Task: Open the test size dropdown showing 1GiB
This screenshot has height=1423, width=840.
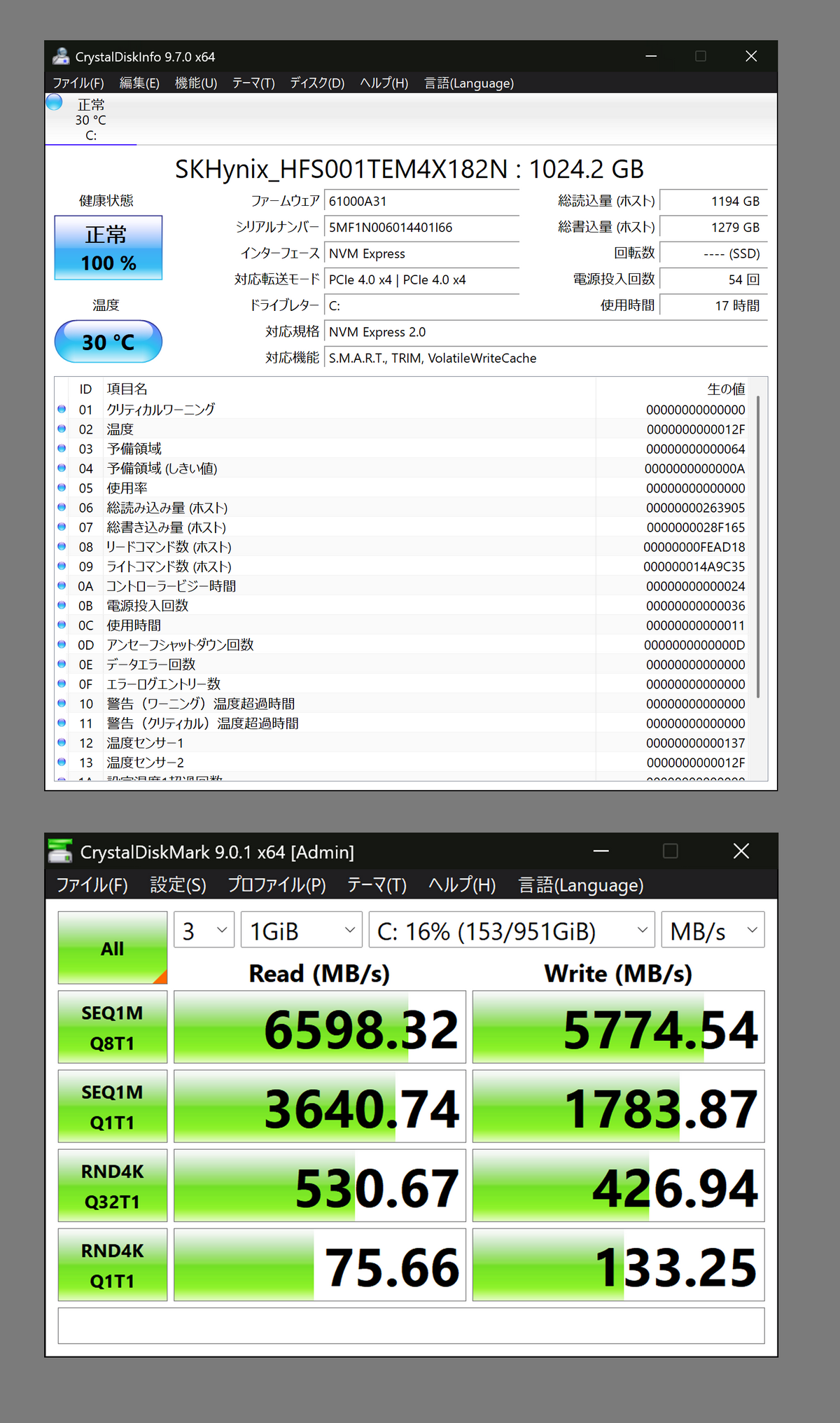Action: click(302, 930)
